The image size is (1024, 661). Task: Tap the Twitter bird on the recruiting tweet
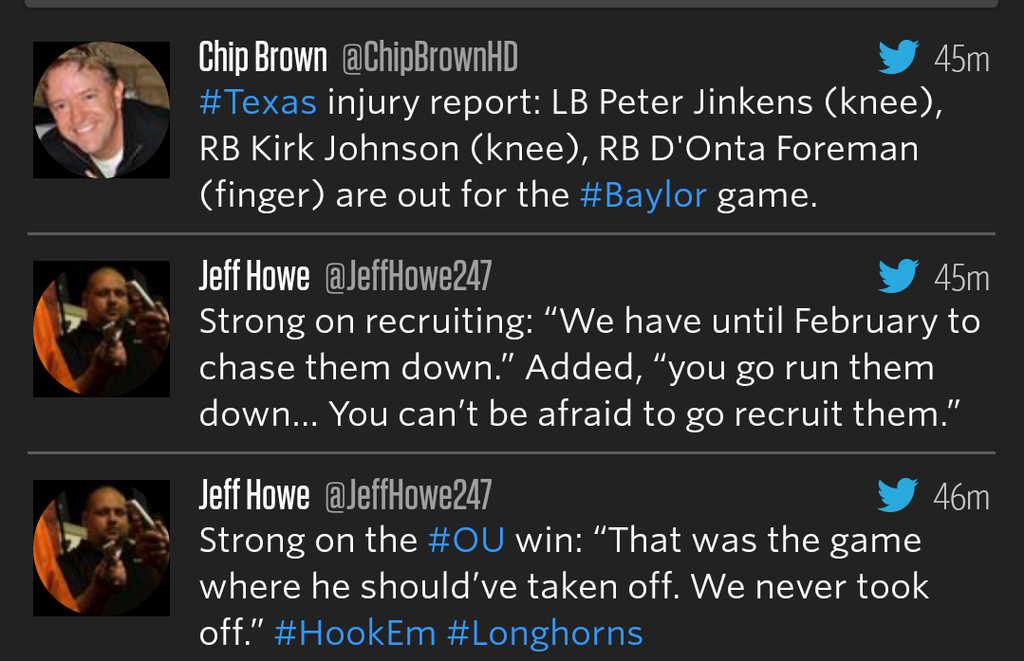tap(898, 277)
